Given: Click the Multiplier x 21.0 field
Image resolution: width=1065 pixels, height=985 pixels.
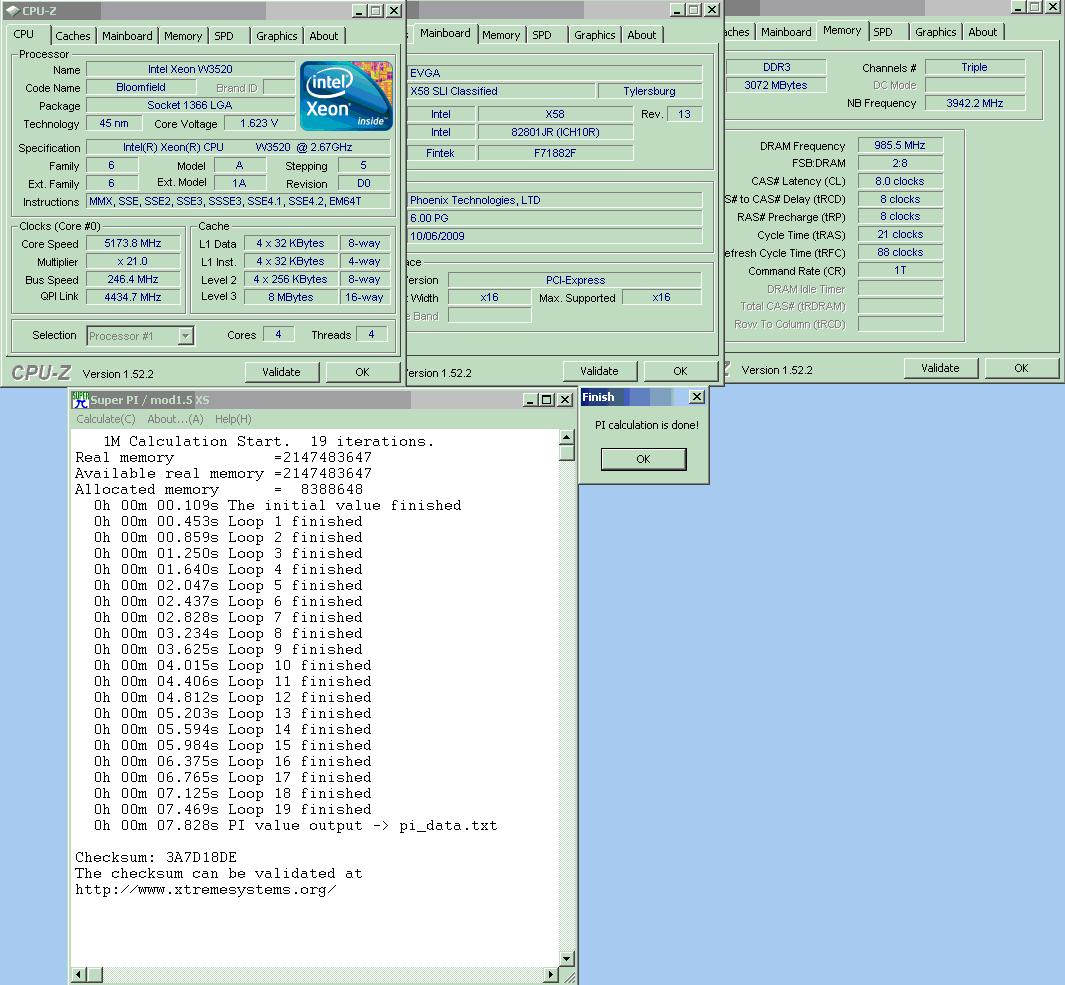Looking at the screenshot, I should click(133, 262).
